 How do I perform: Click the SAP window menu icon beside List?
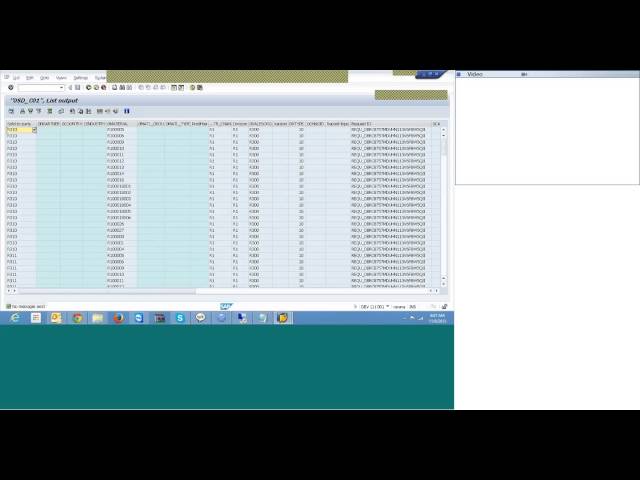coord(7,77)
